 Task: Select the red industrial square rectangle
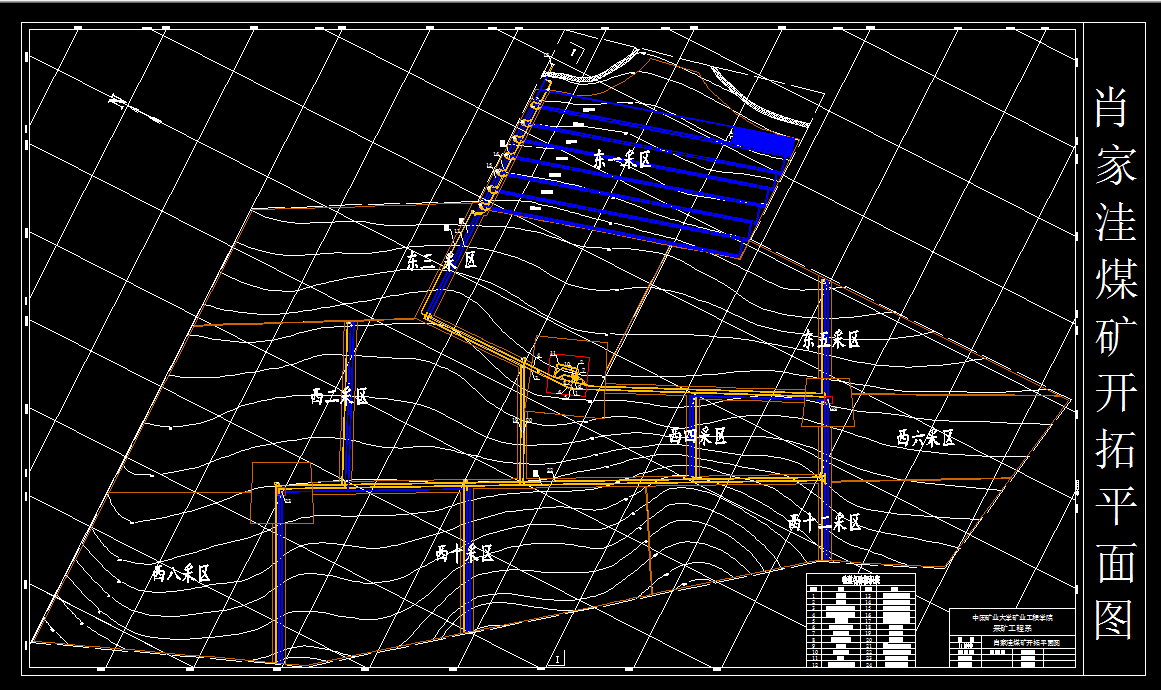tap(569, 375)
